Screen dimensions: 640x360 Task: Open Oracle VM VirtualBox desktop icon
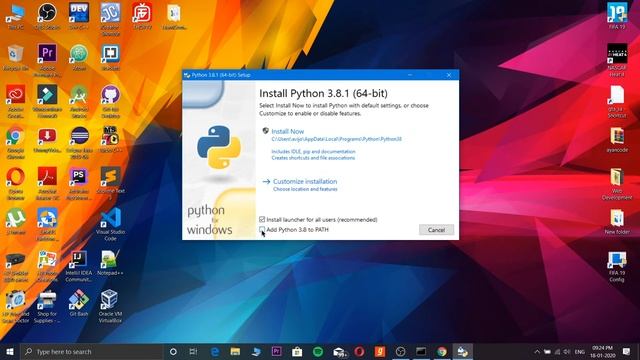[110, 306]
